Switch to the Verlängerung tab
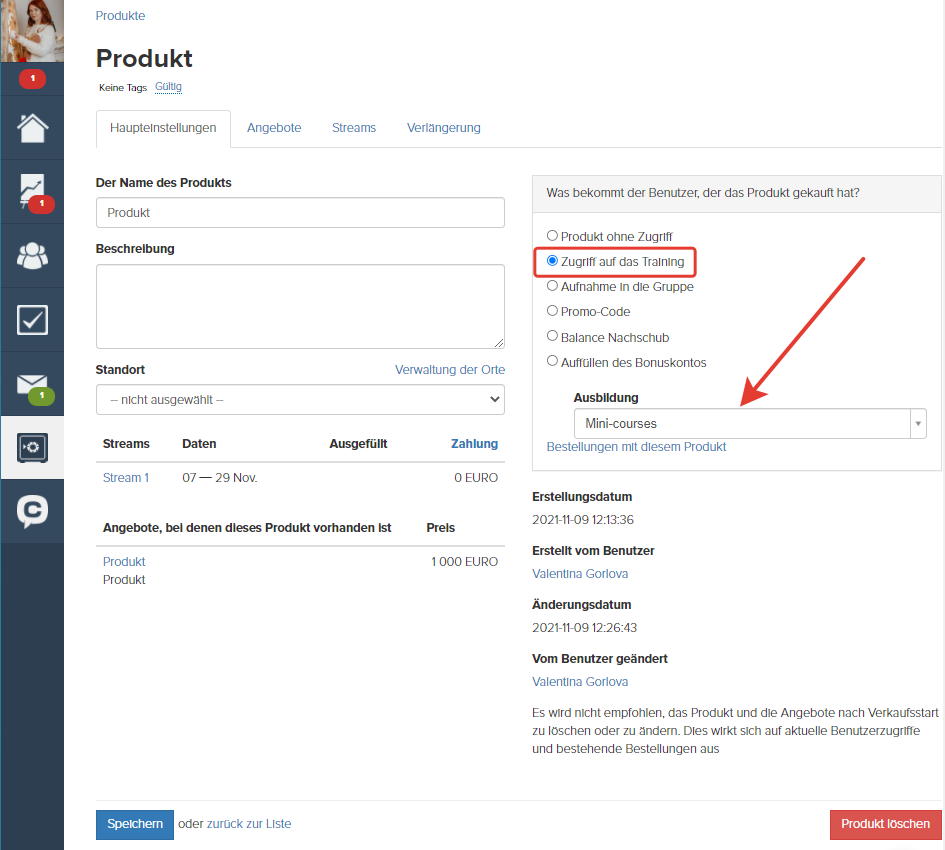 [444, 128]
